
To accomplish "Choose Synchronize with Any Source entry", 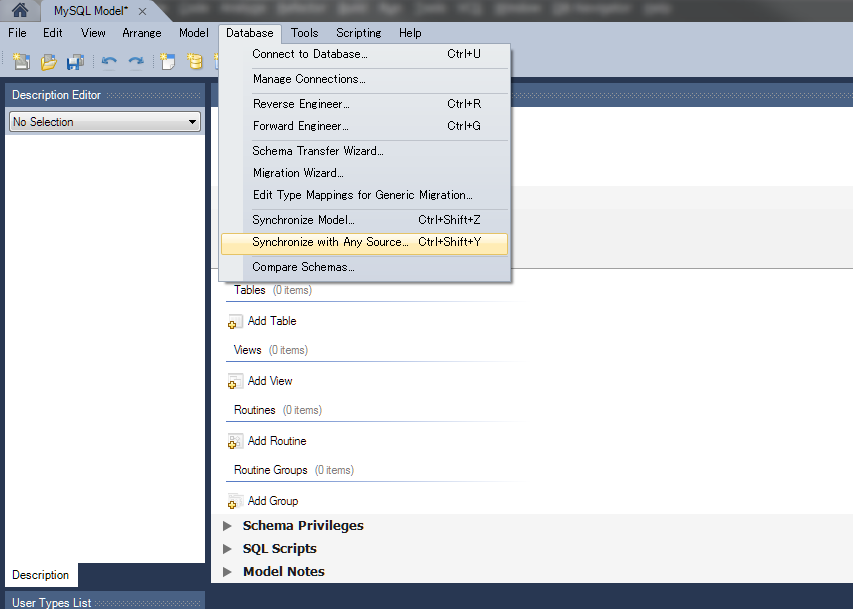I will tap(364, 242).
